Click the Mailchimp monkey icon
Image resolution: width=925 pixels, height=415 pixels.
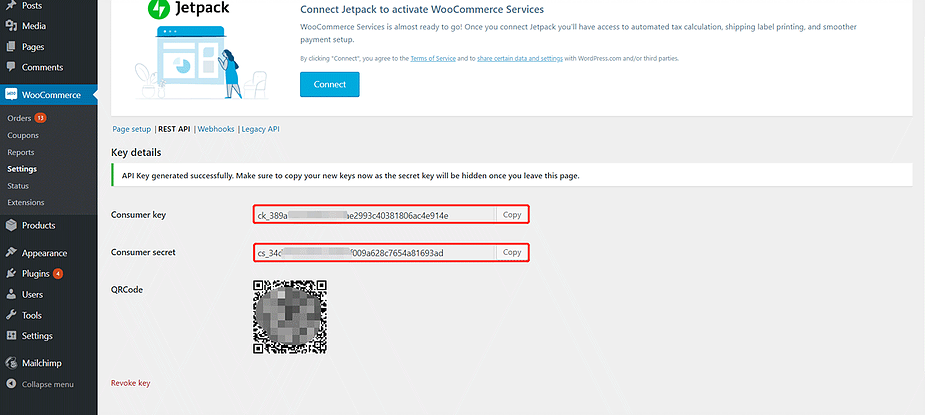[x=11, y=363]
